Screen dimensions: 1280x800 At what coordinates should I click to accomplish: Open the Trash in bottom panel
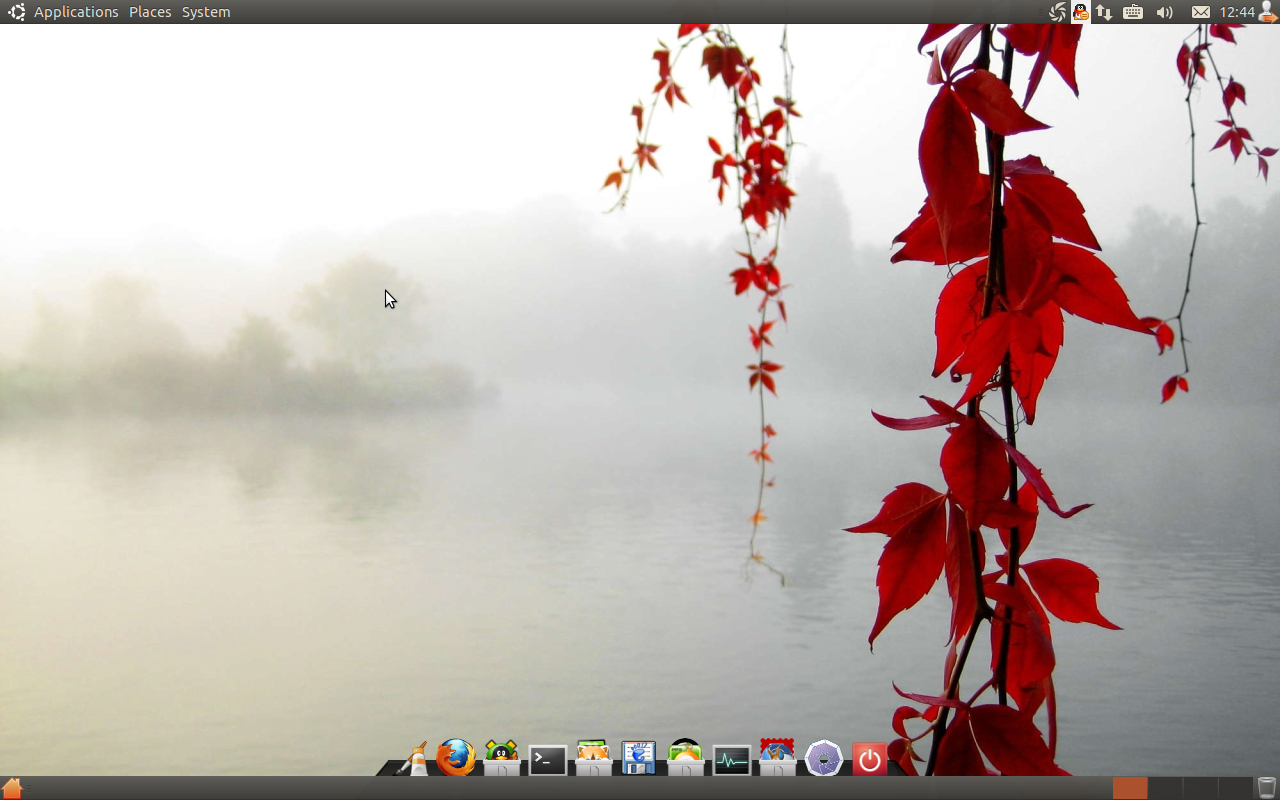click(x=1267, y=788)
